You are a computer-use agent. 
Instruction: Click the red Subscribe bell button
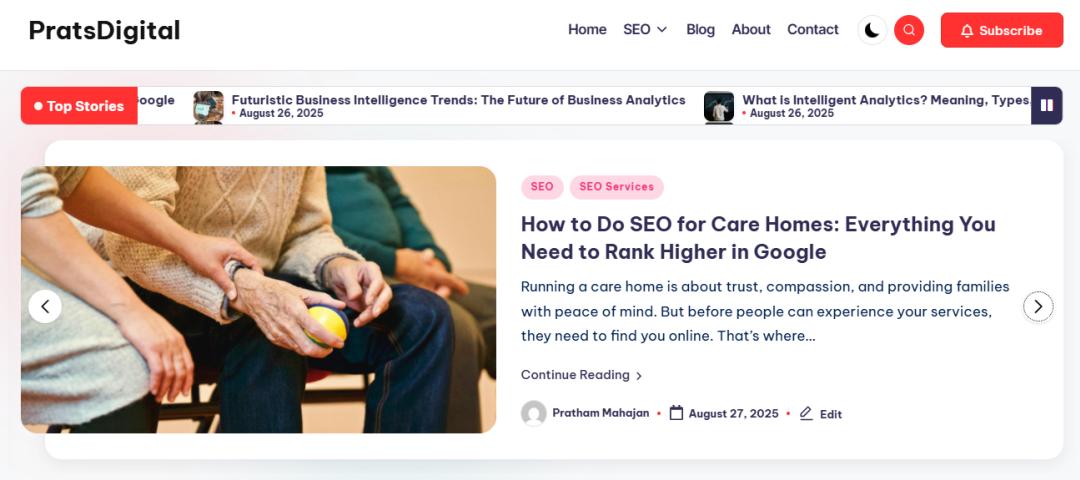coord(1001,30)
